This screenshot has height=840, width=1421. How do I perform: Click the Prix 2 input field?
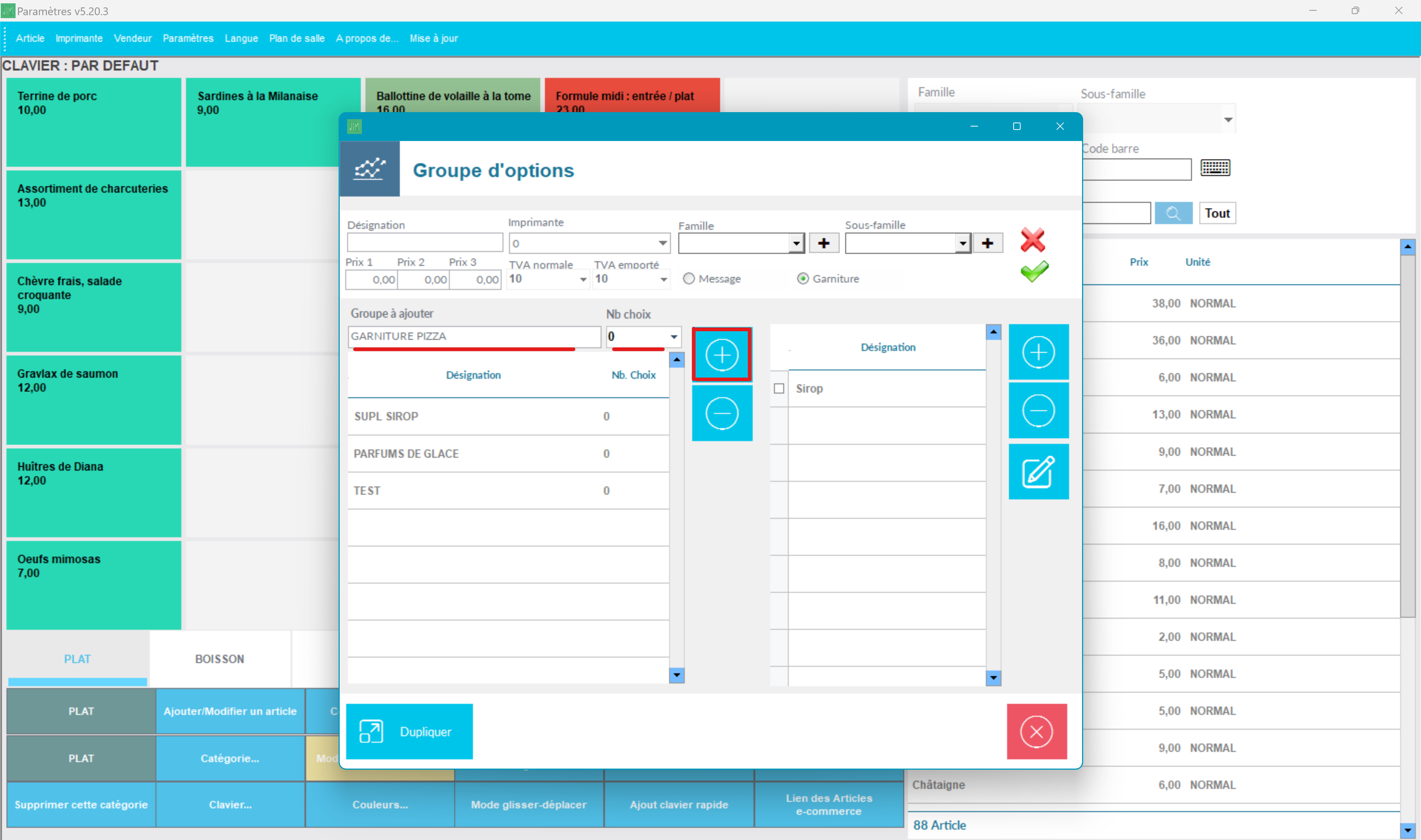coord(424,280)
